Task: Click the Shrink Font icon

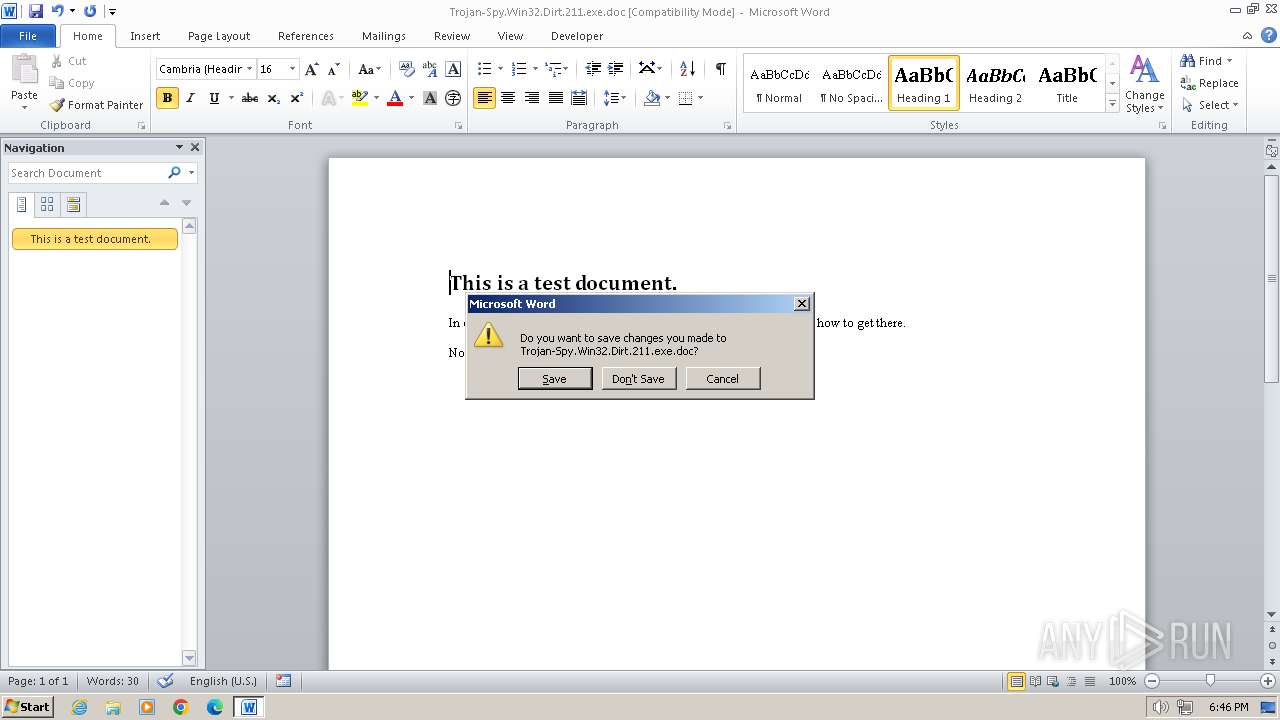Action: [334, 69]
